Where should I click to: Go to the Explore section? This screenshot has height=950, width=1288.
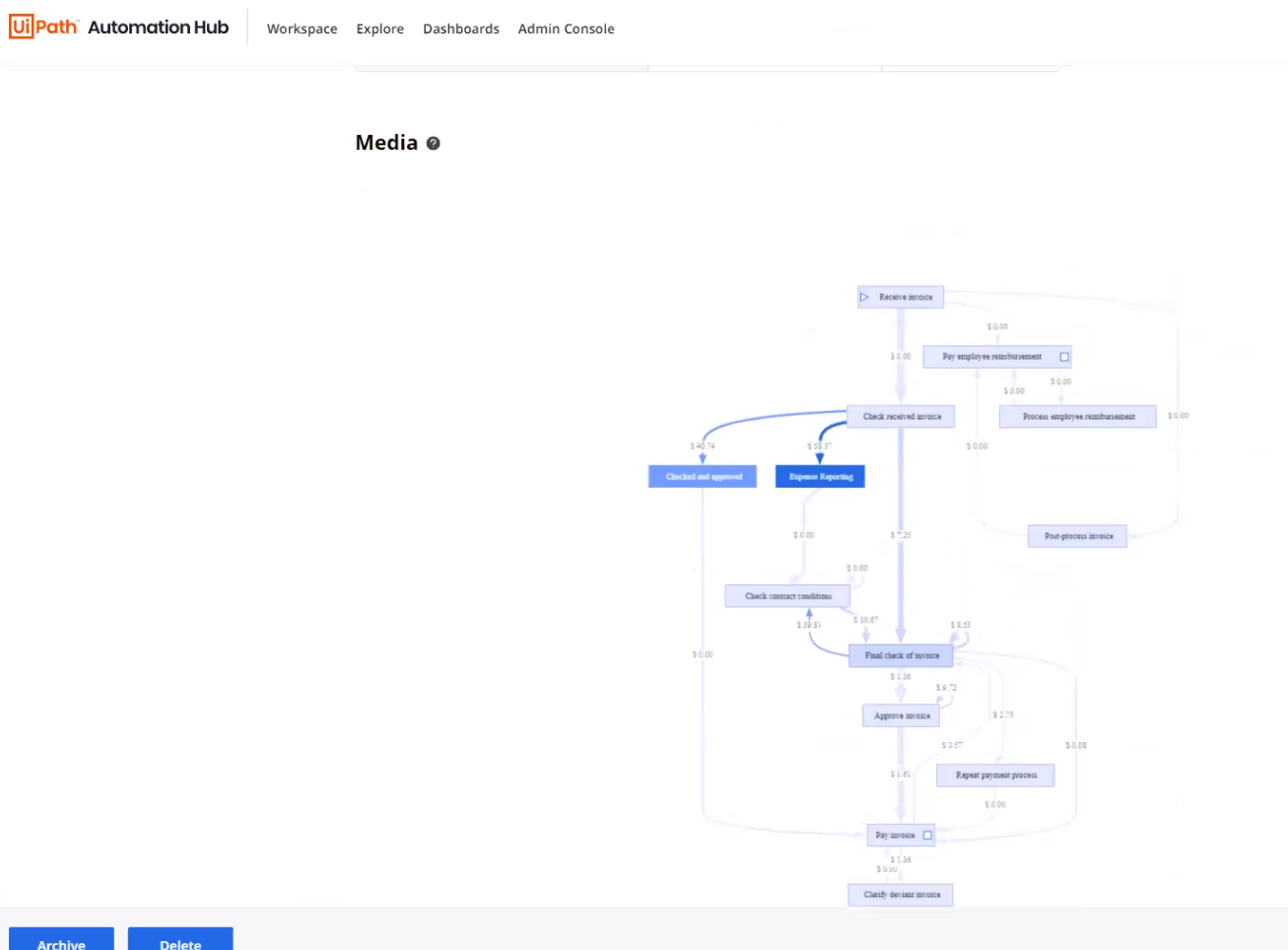click(x=379, y=29)
